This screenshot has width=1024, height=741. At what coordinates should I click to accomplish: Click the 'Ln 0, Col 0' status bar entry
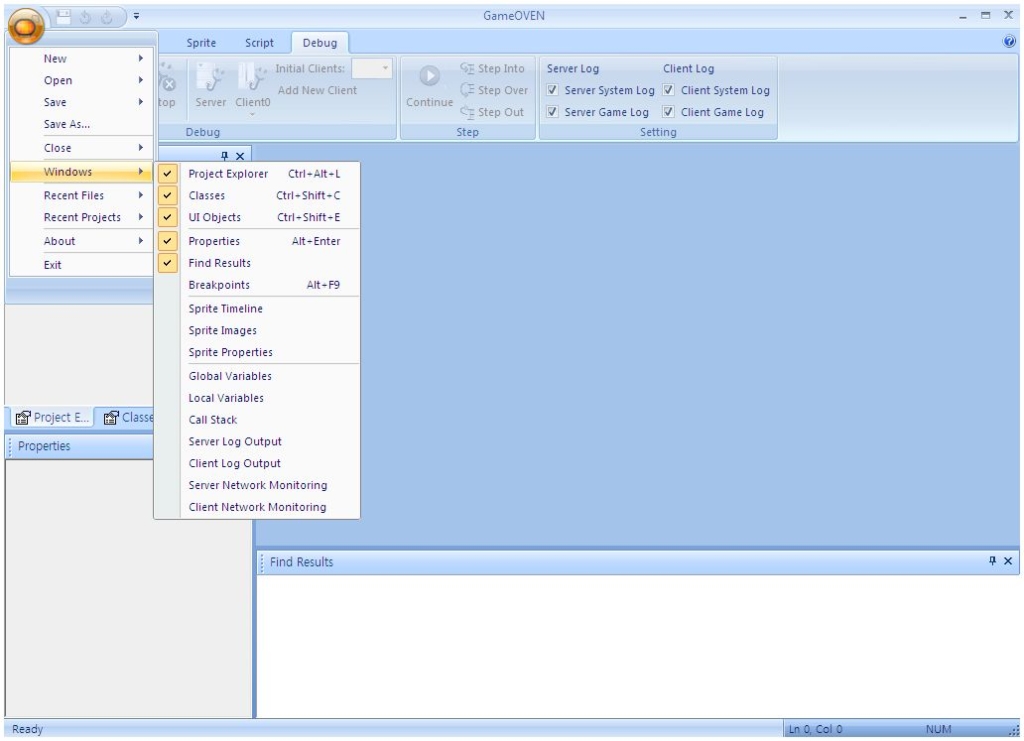point(816,729)
